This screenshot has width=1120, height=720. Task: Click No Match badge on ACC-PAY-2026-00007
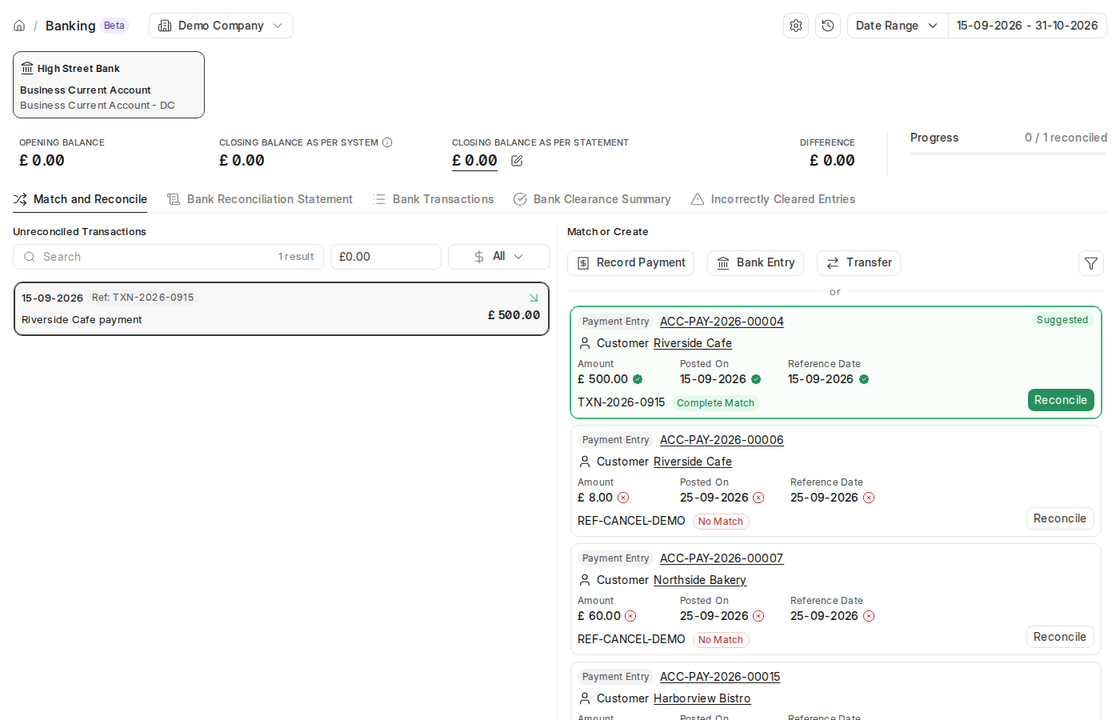721,640
